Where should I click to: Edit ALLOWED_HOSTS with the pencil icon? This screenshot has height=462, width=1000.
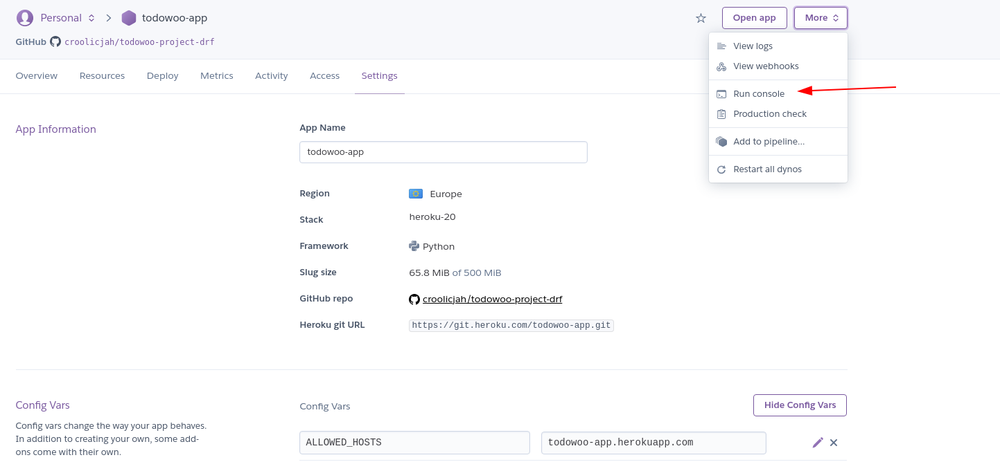tap(818, 442)
